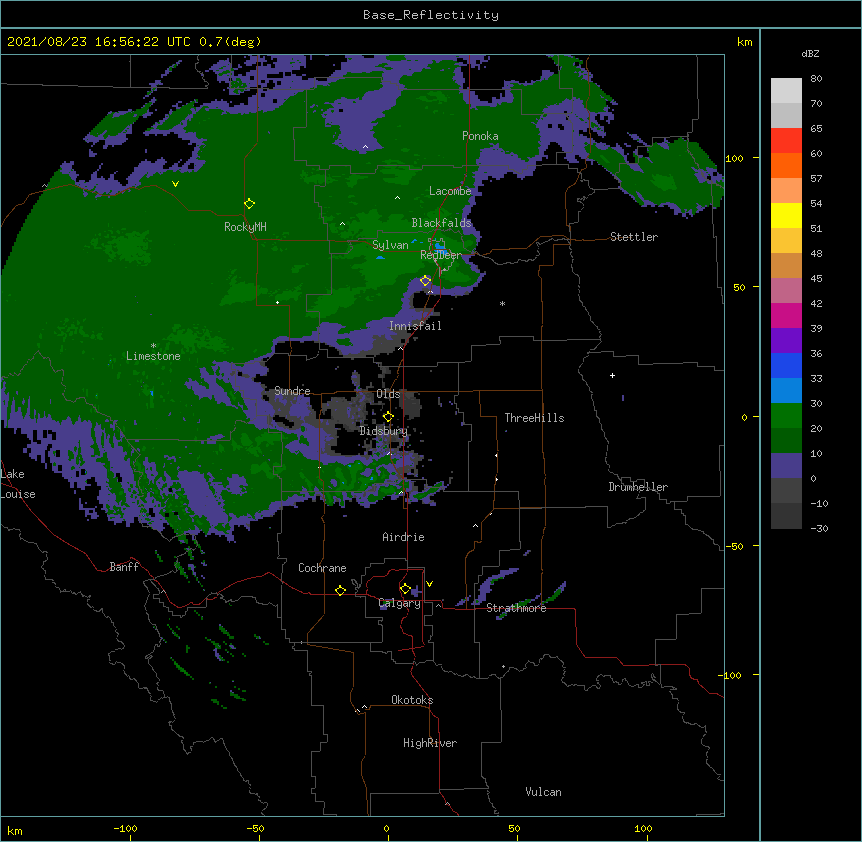The image size is (862, 842).
Task: Click the Vulcan town label
Action: point(543,792)
